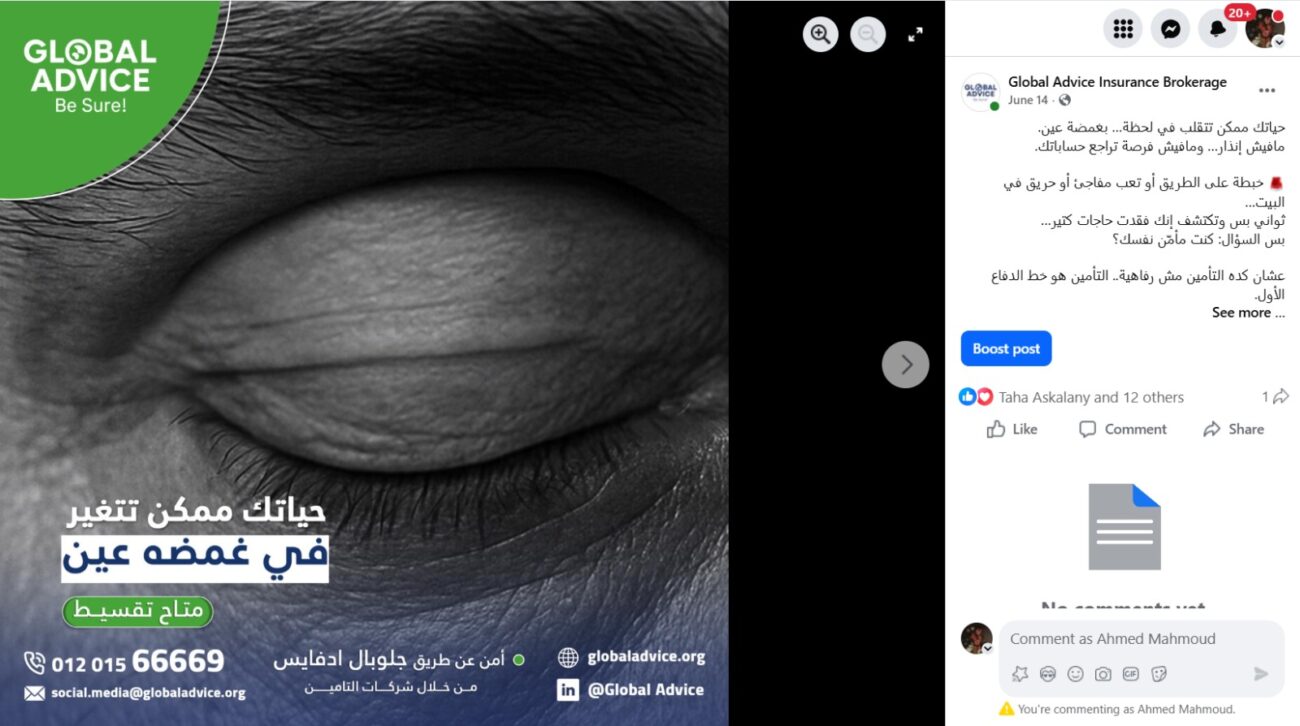The height and width of the screenshot is (726, 1300).
Task: Open the Facebook apps menu grid
Action: [1123, 29]
